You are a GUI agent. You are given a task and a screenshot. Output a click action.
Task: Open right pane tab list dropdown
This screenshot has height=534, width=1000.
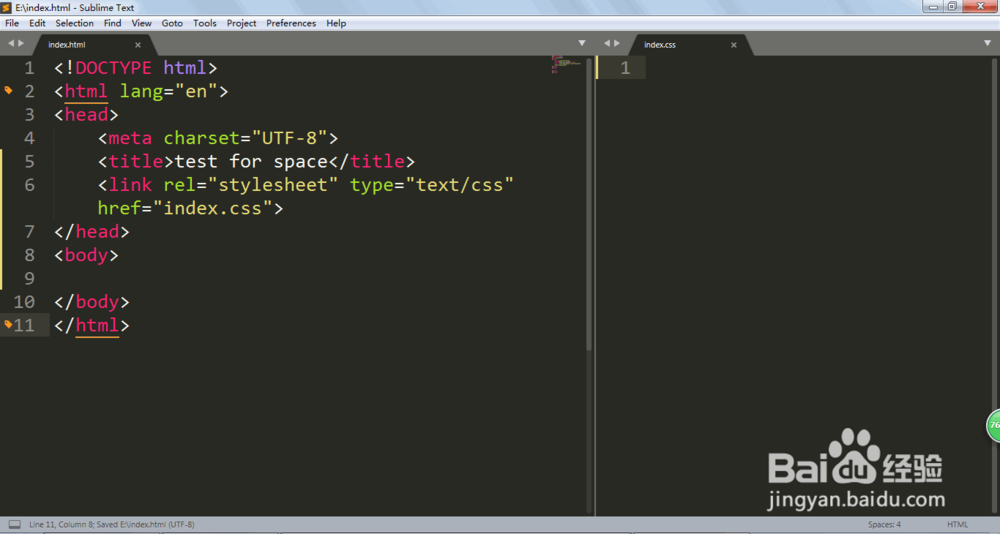point(987,43)
